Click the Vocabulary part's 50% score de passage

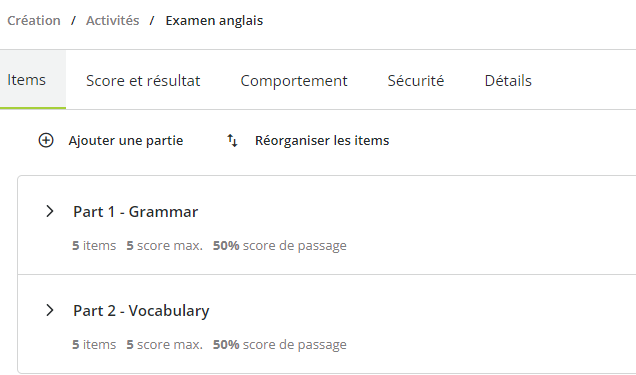pos(280,344)
